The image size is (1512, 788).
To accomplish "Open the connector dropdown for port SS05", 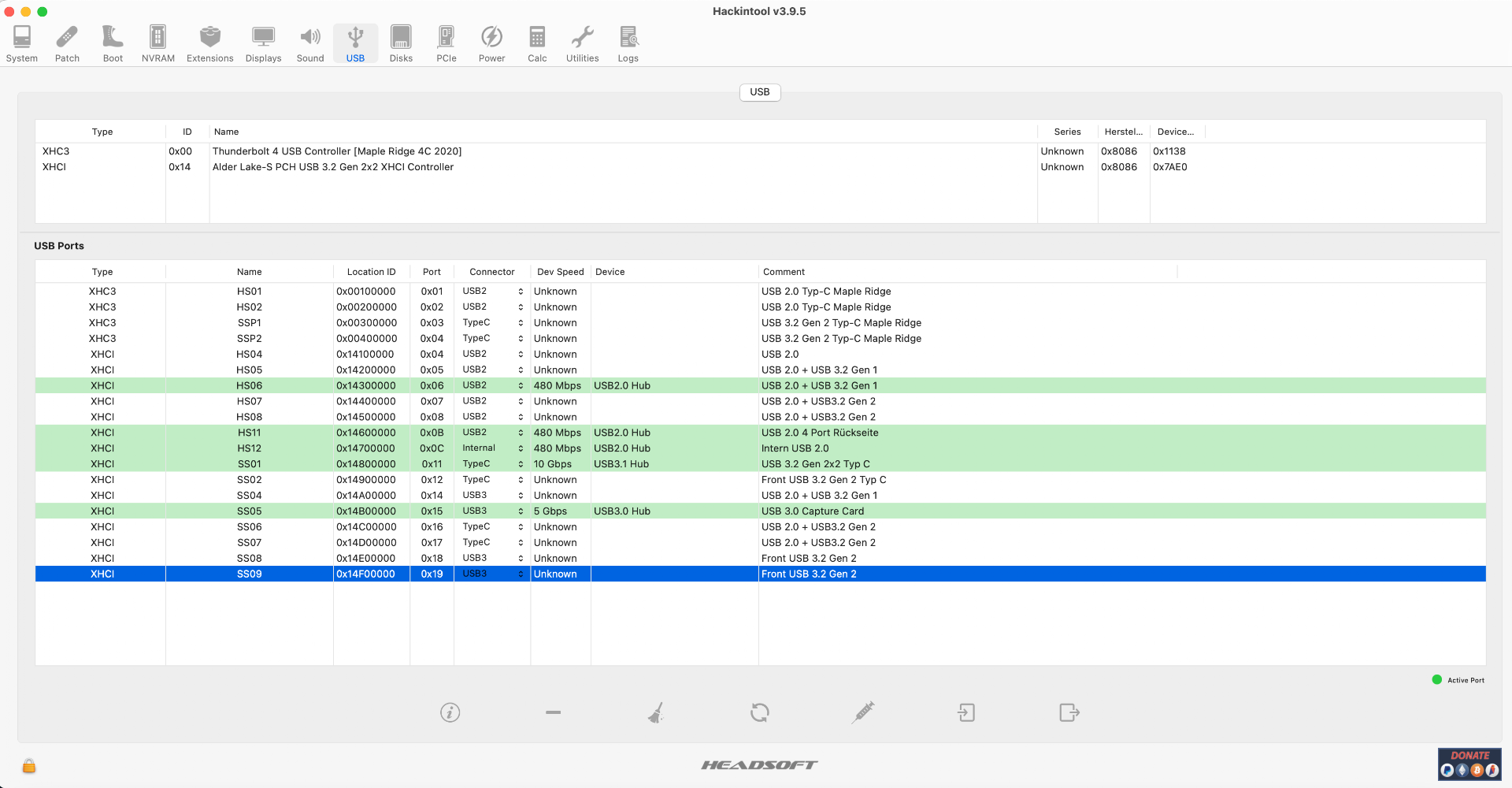I will (492, 511).
